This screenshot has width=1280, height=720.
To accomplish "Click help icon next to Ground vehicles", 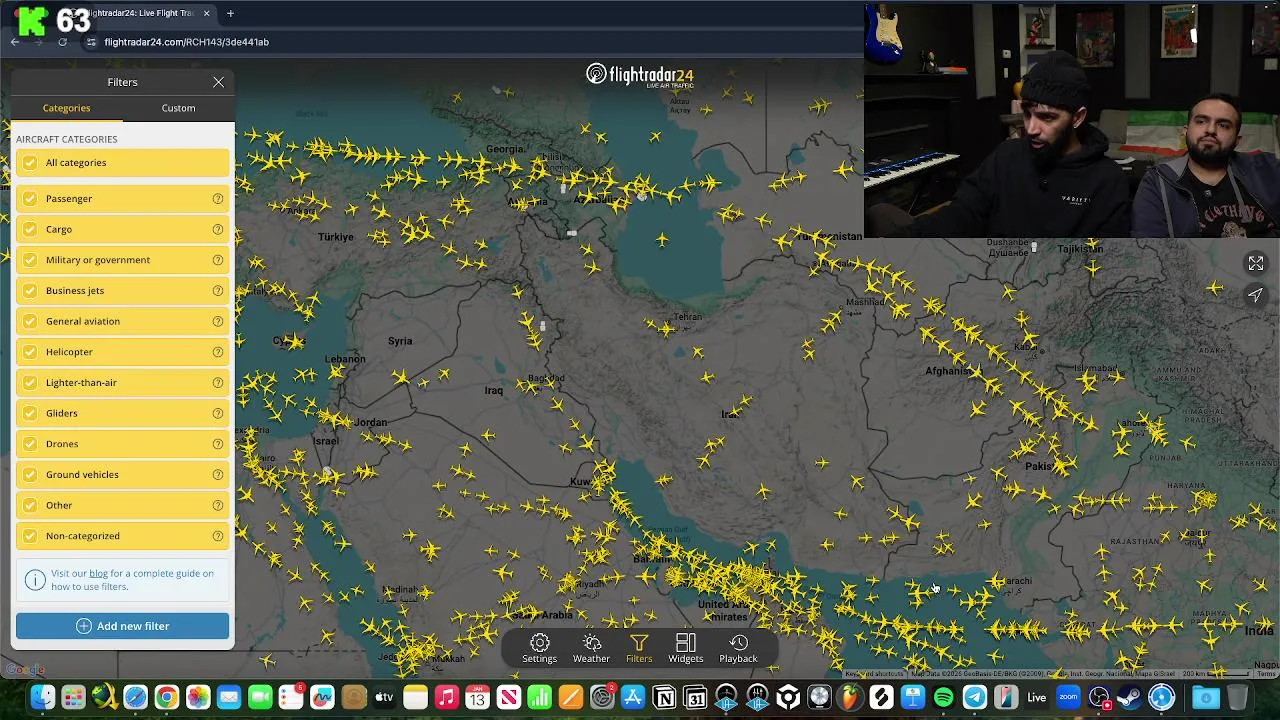I will pyautogui.click(x=217, y=475).
